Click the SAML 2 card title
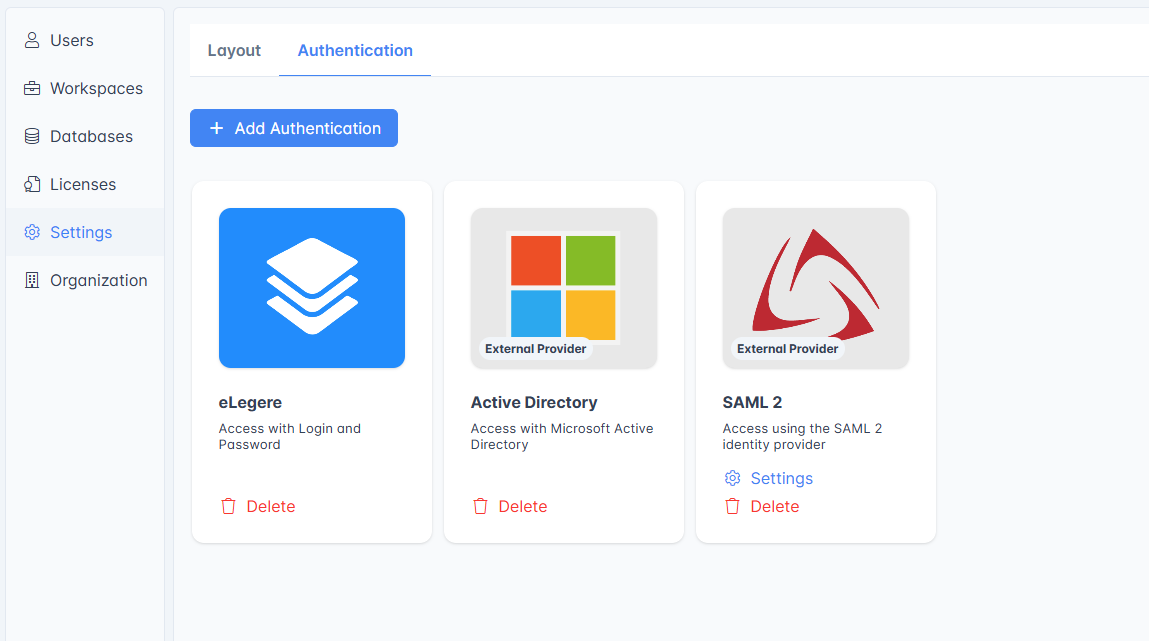Viewport: 1149px width, 641px height. [753, 402]
